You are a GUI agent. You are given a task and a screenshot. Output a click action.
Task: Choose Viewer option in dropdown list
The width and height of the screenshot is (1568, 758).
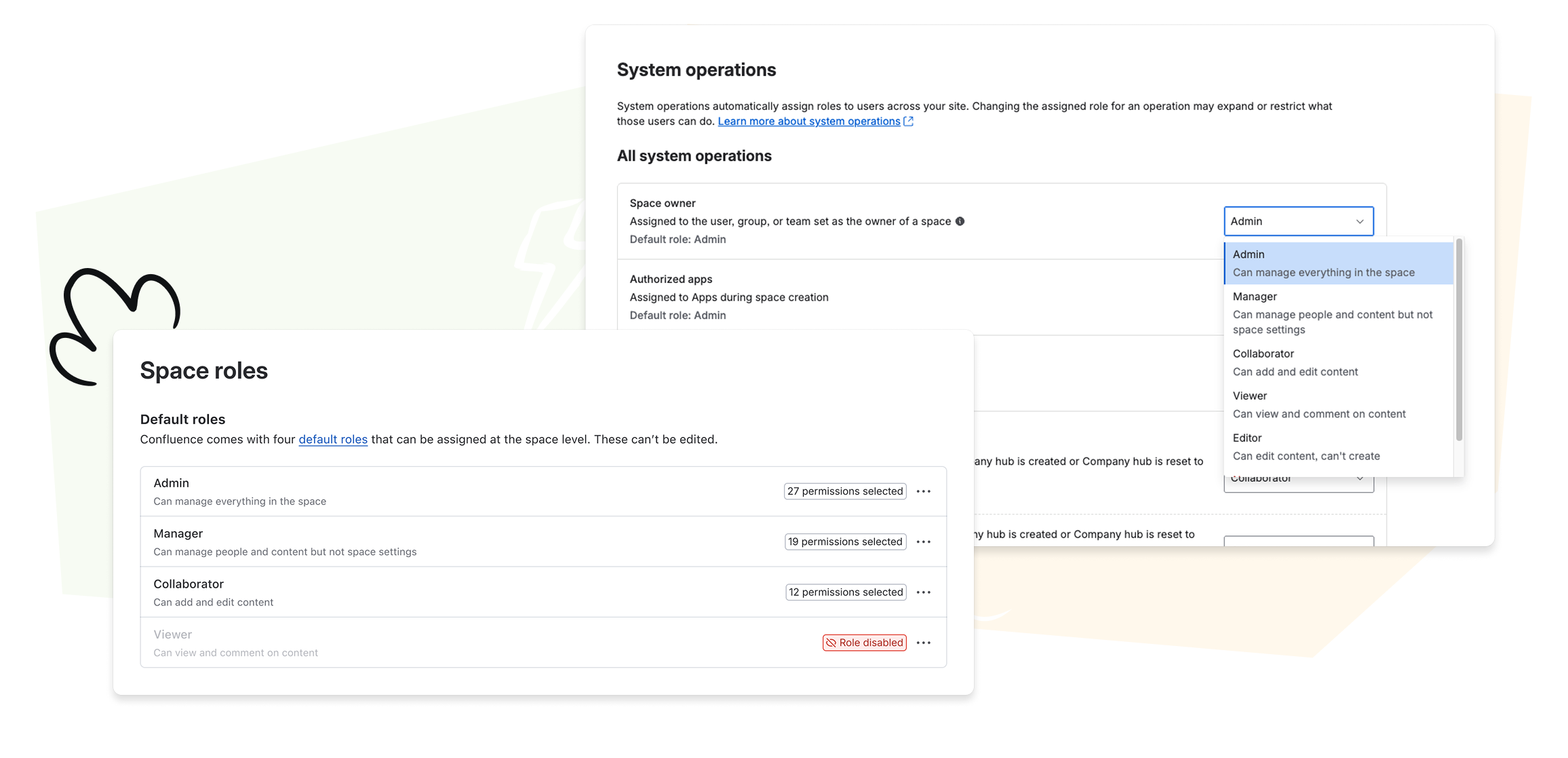(1339, 404)
